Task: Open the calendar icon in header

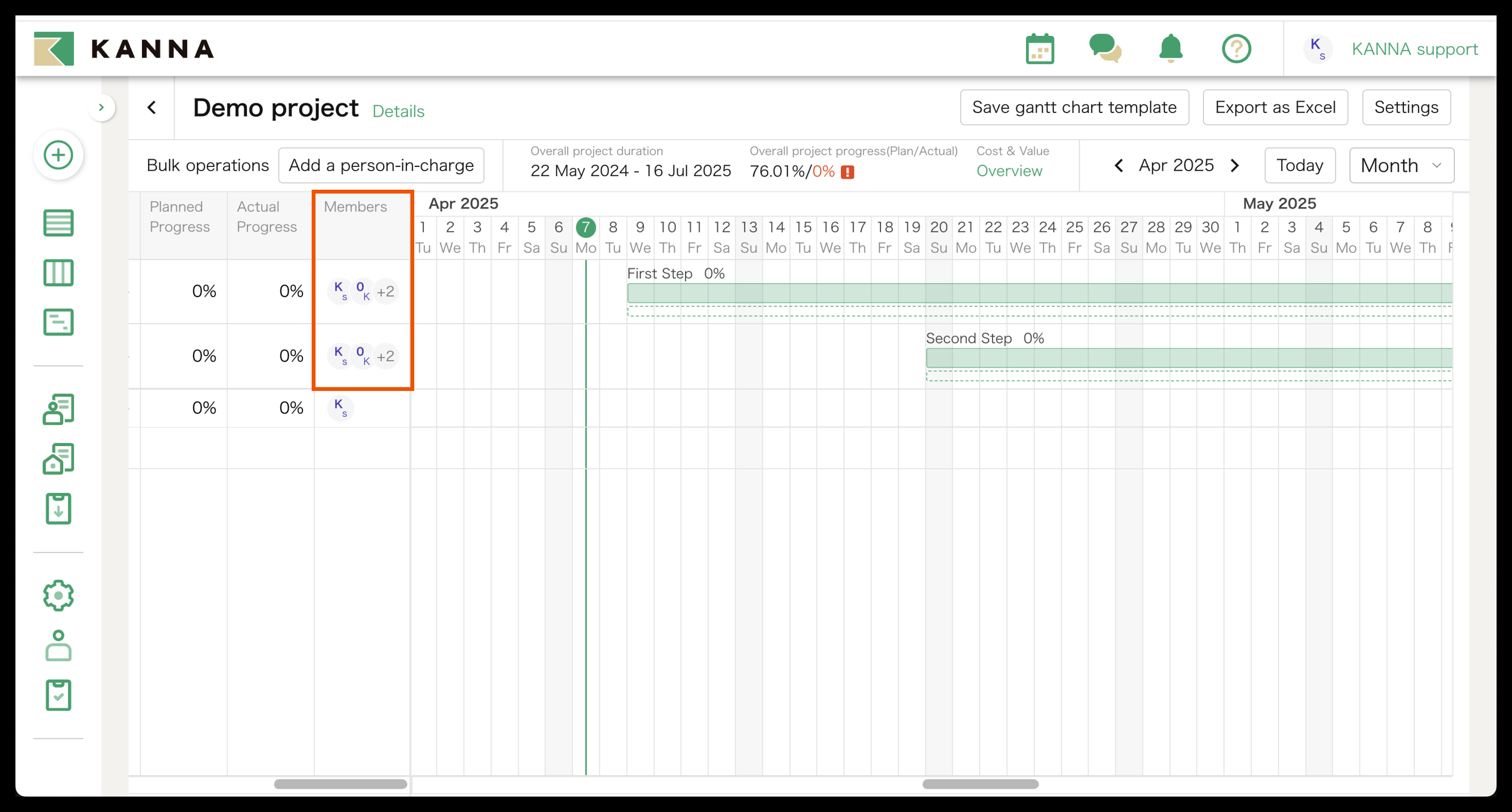Action: [1039, 49]
